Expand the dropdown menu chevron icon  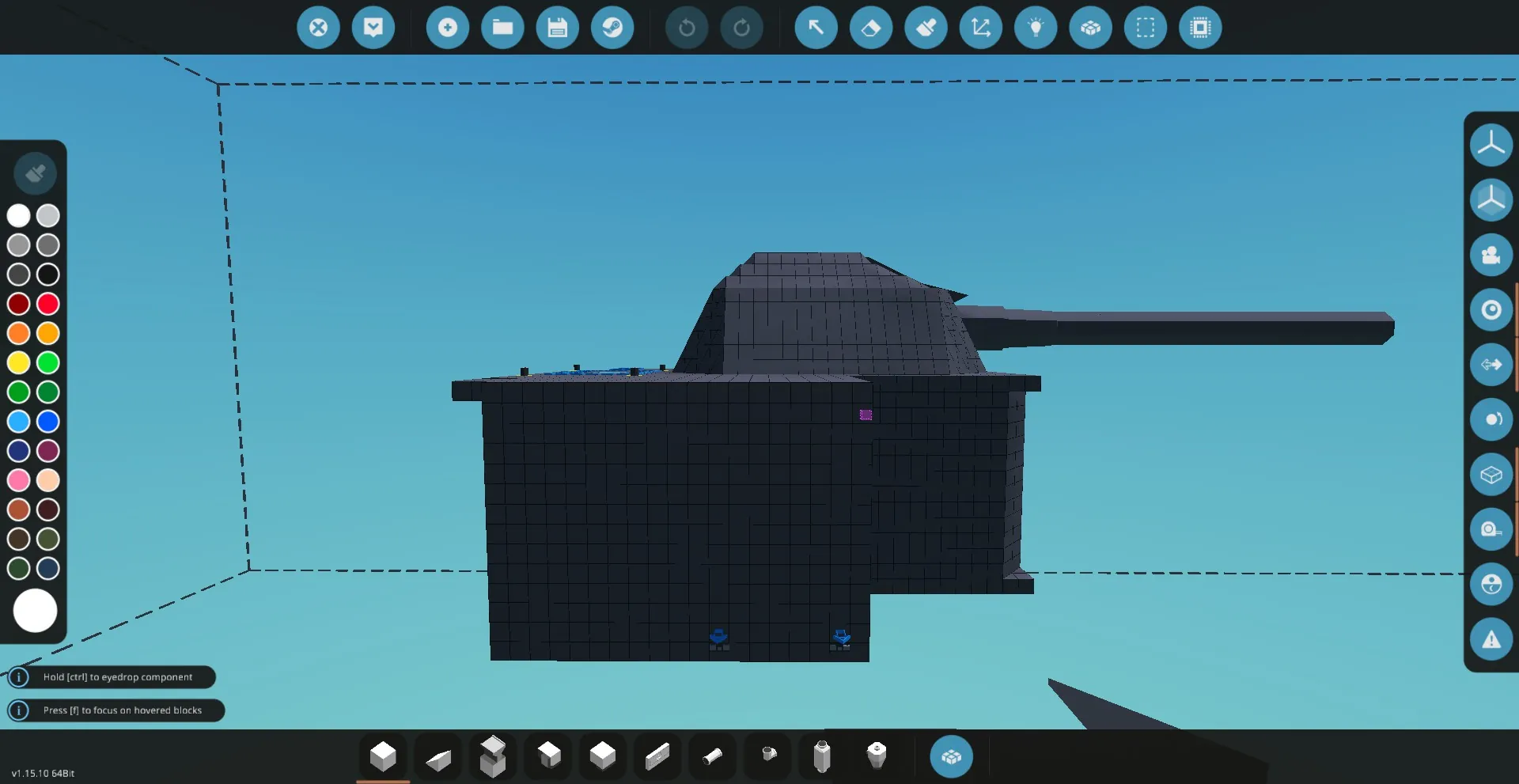tap(373, 28)
